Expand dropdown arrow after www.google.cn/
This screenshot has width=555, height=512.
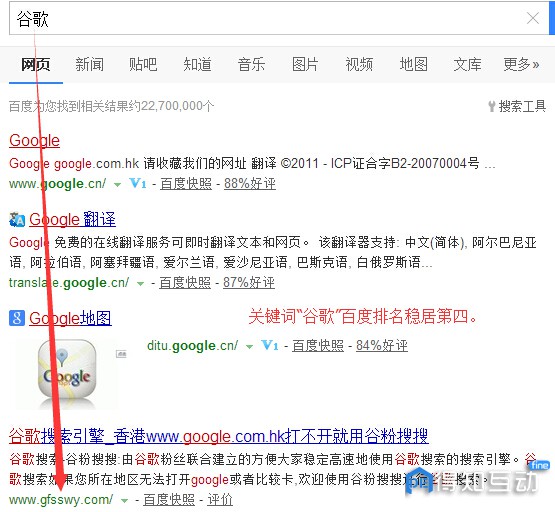(117, 185)
